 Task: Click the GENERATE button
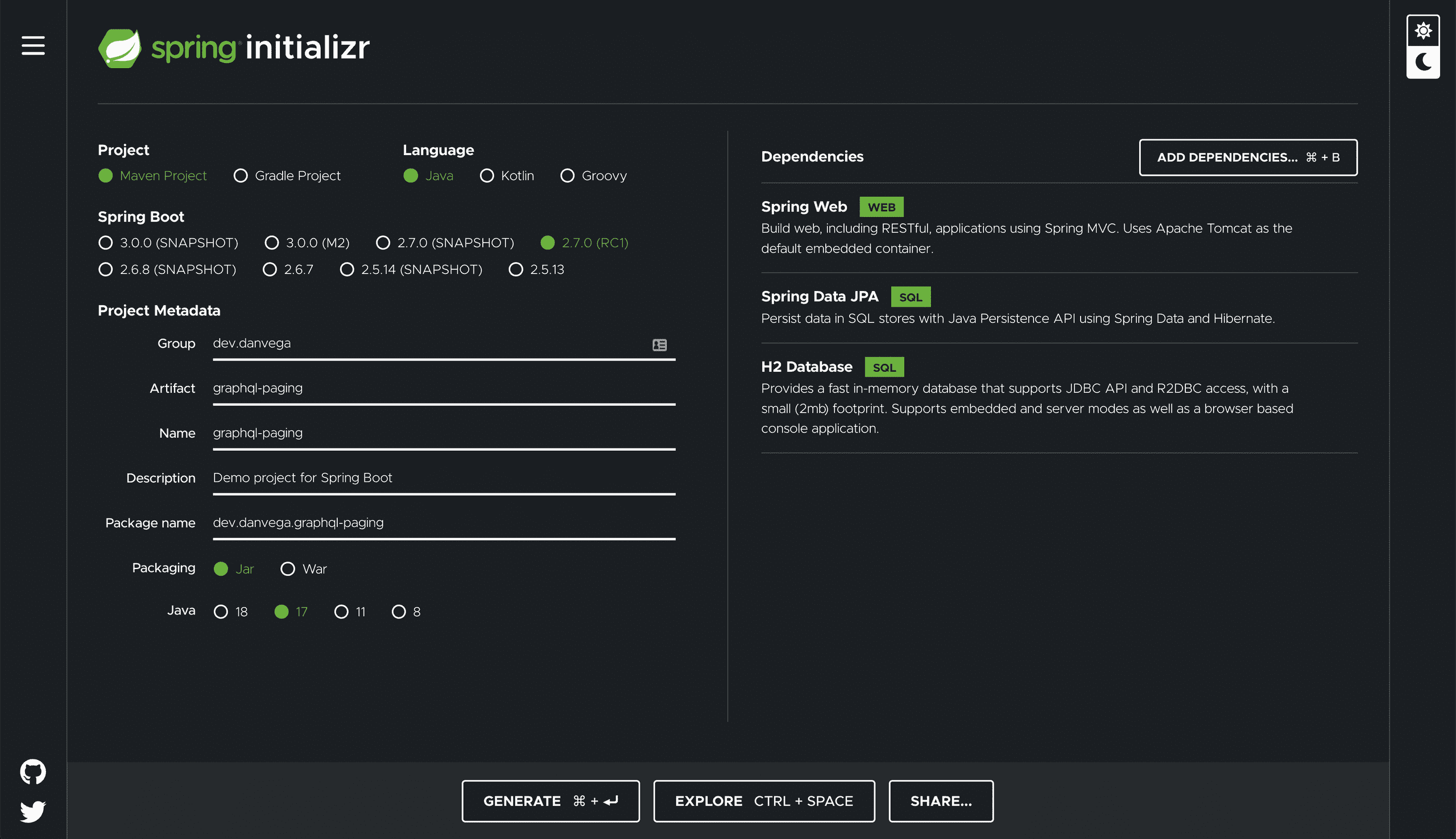tap(550, 800)
